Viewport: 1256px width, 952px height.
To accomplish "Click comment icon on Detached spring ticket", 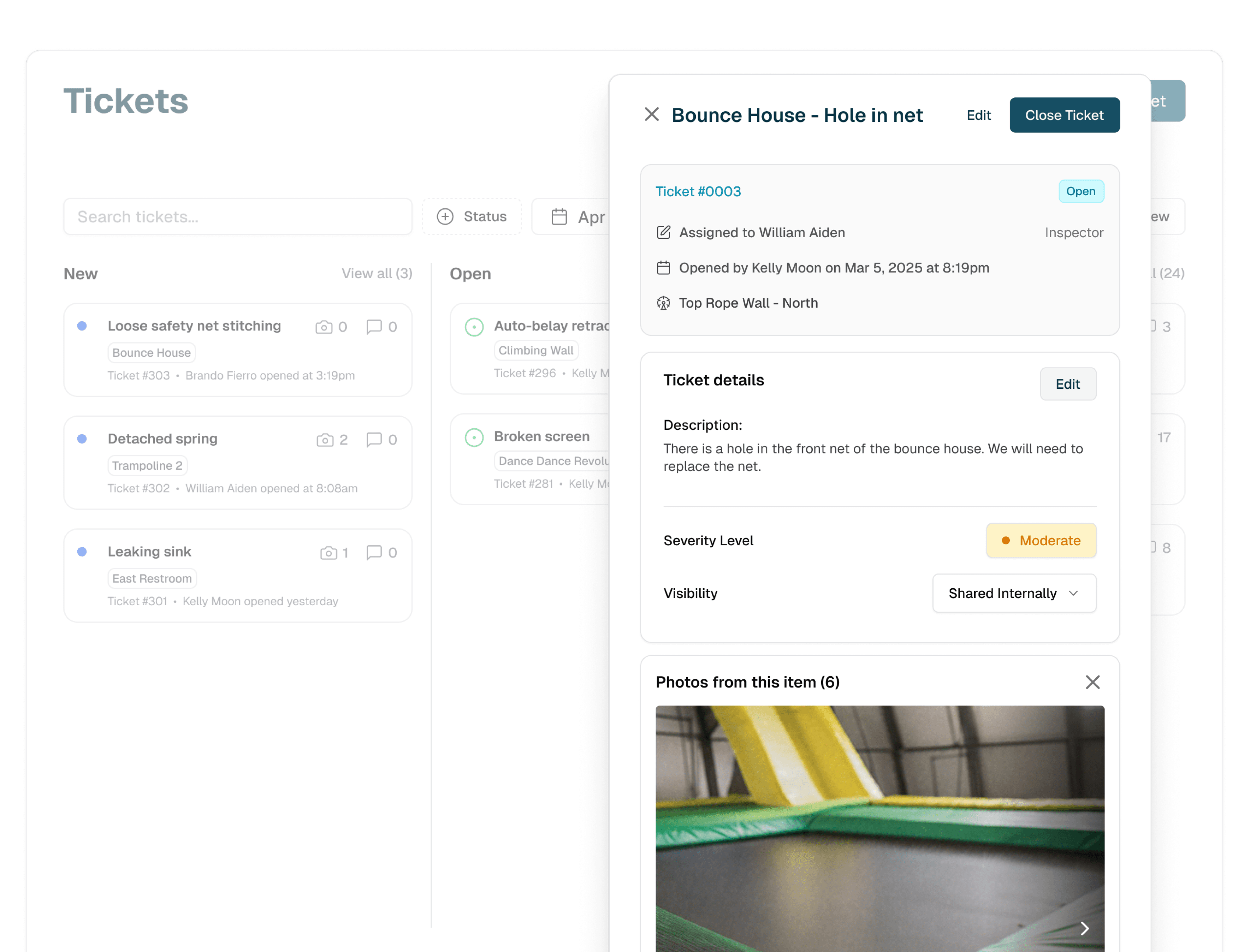I will click(374, 440).
